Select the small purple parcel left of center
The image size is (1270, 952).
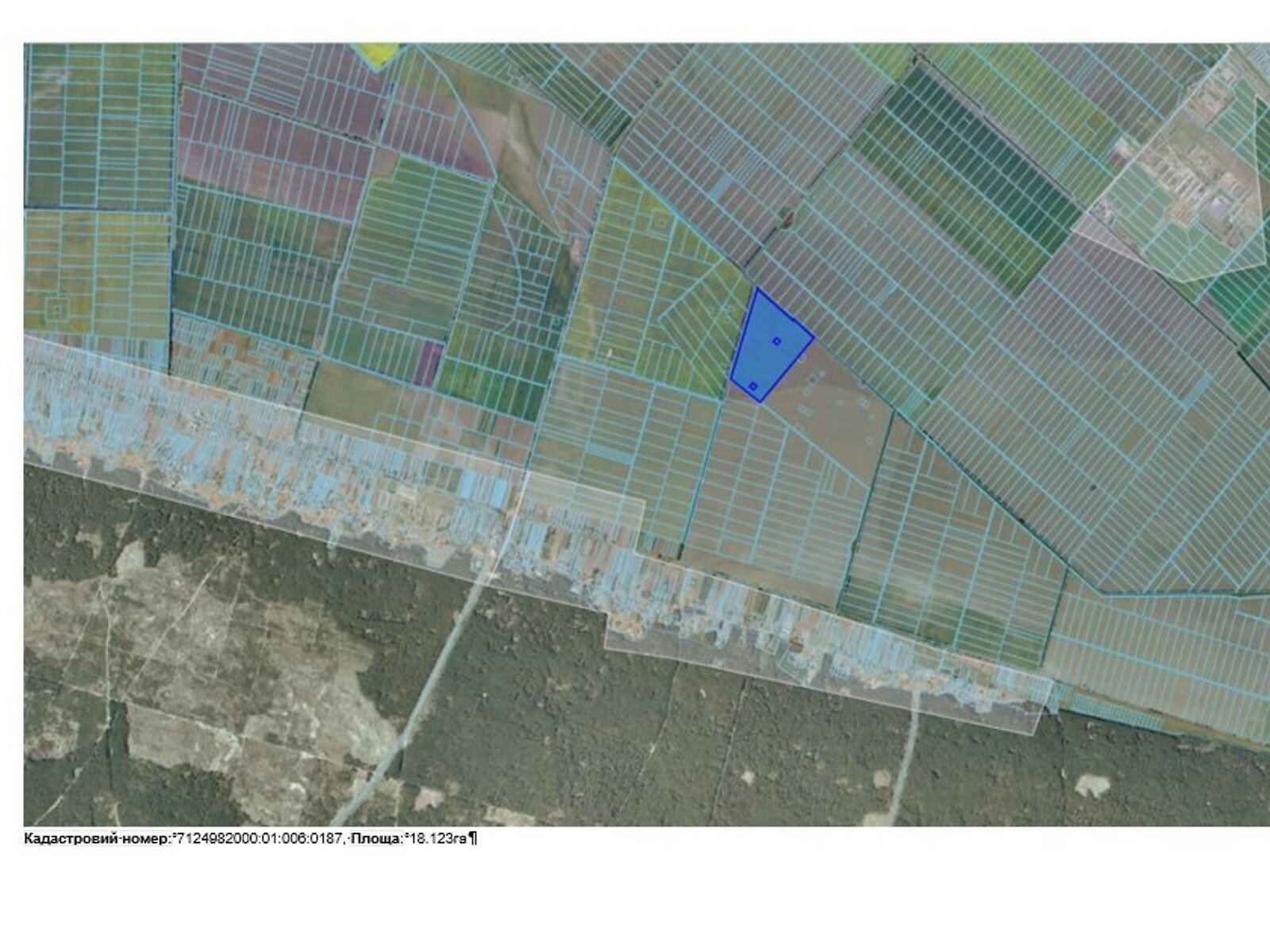click(x=429, y=363)
